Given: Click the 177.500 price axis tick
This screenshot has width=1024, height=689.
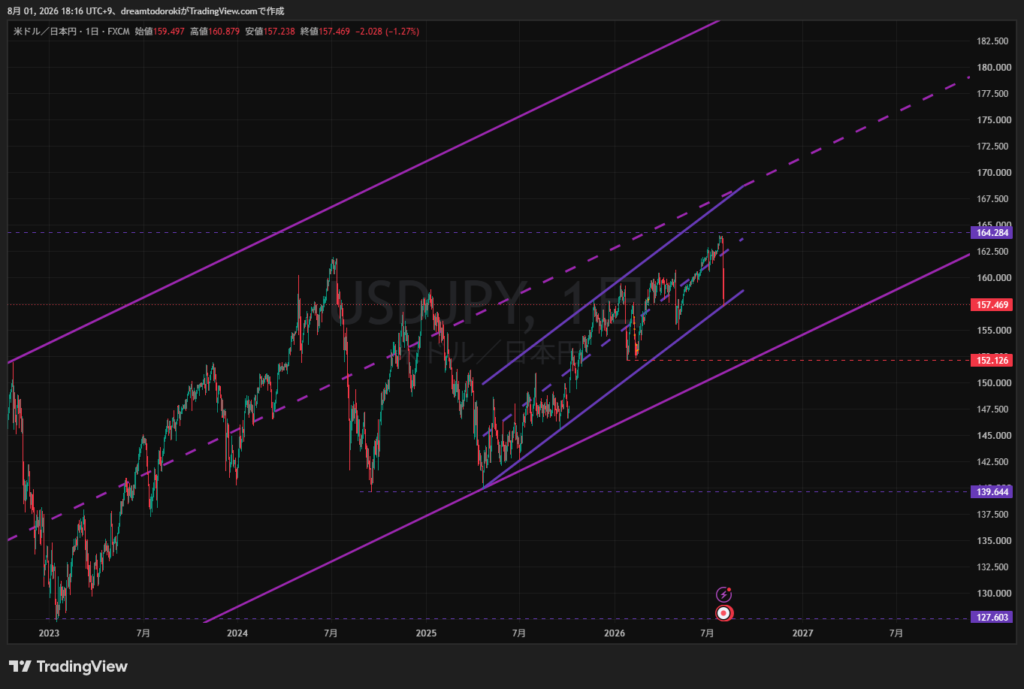Looking at the screenshot, I should (993, 93).
